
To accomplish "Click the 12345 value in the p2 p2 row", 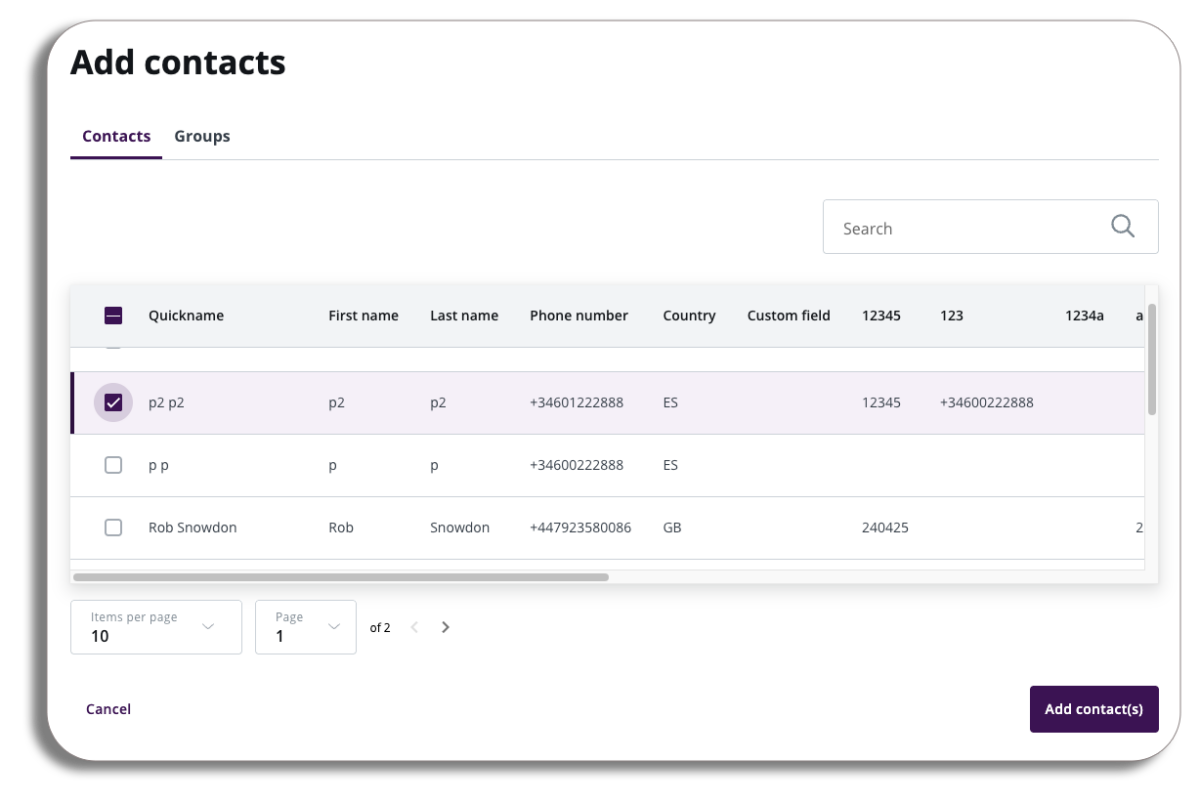I will pos(881,403).
